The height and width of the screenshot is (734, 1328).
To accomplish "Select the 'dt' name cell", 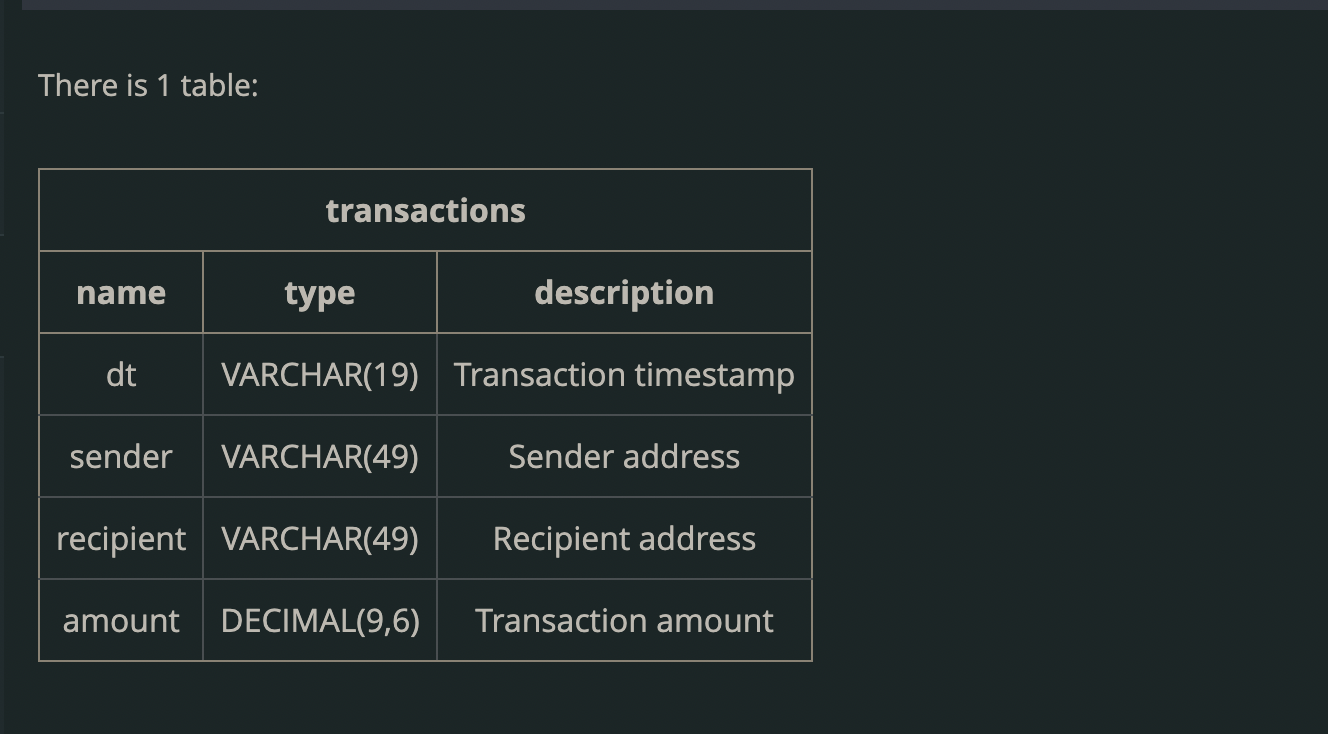I will [x=121, y=375].
